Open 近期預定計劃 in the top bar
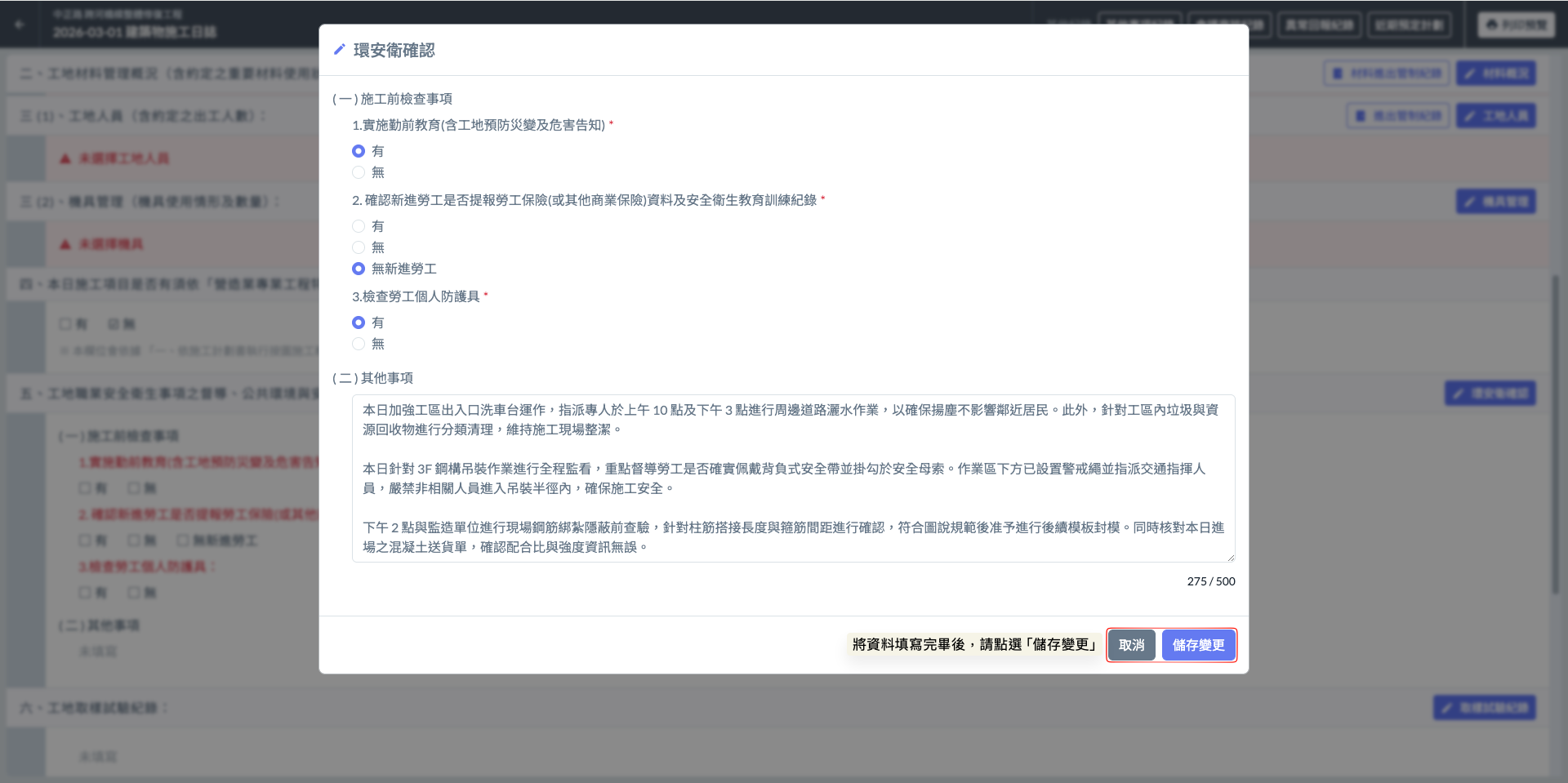The width and height of the screenshot is (1568, 783). point(1410,24)
